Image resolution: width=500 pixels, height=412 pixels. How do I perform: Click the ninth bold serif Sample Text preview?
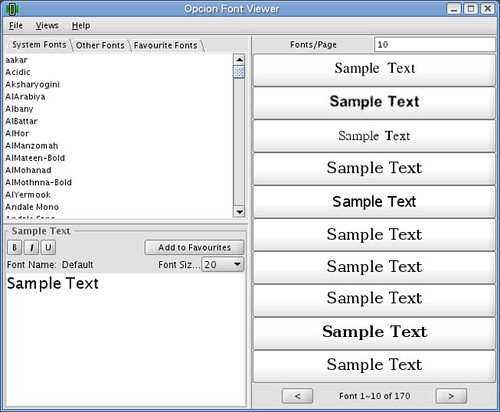[374, 333]
